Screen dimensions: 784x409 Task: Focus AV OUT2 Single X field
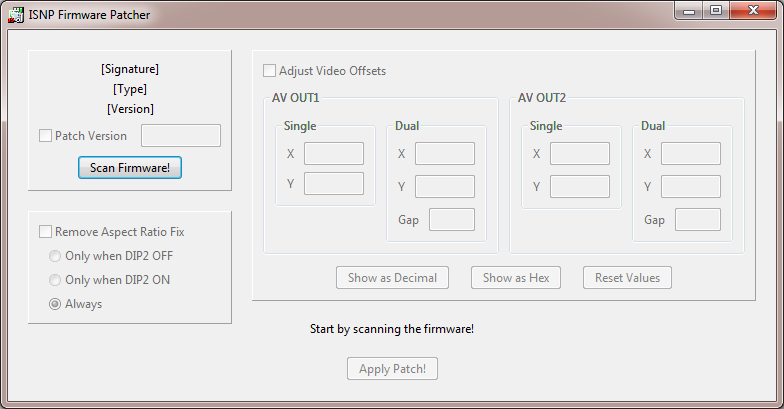pos(580,154)
